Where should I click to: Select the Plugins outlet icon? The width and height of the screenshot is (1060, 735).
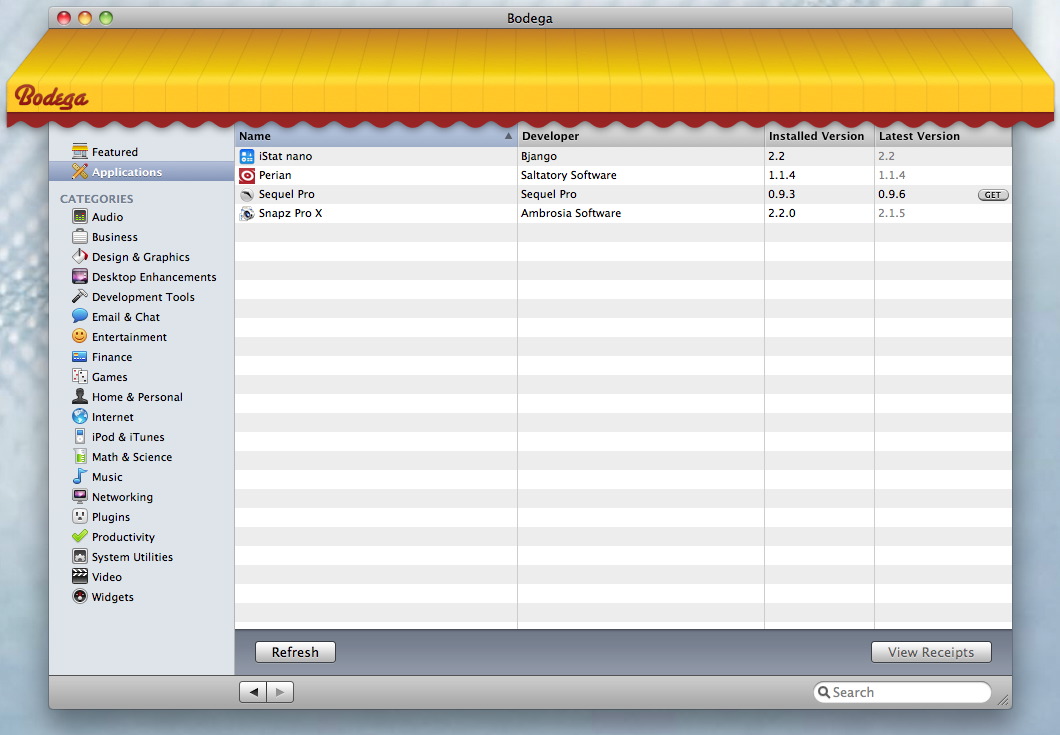[x=80, y=517]
